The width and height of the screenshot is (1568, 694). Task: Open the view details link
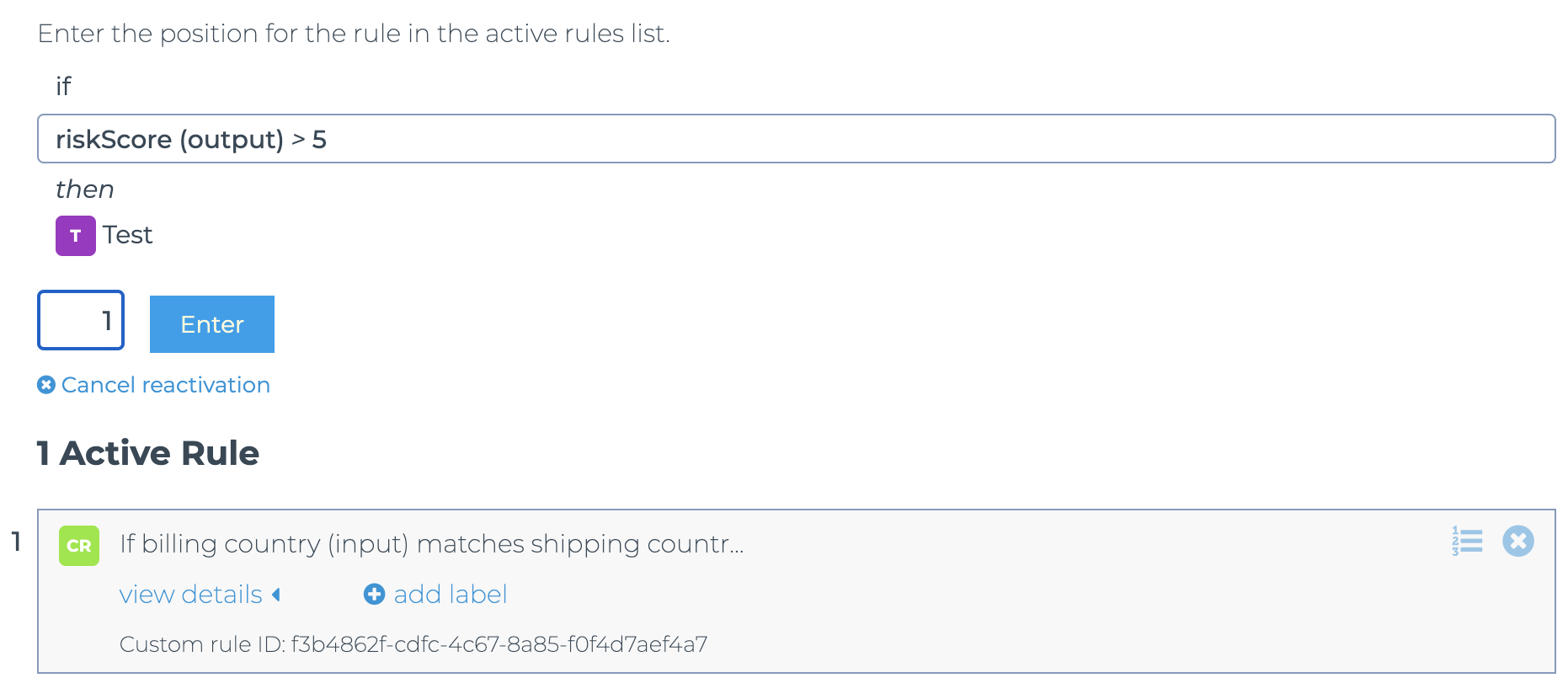click(191, 595)
